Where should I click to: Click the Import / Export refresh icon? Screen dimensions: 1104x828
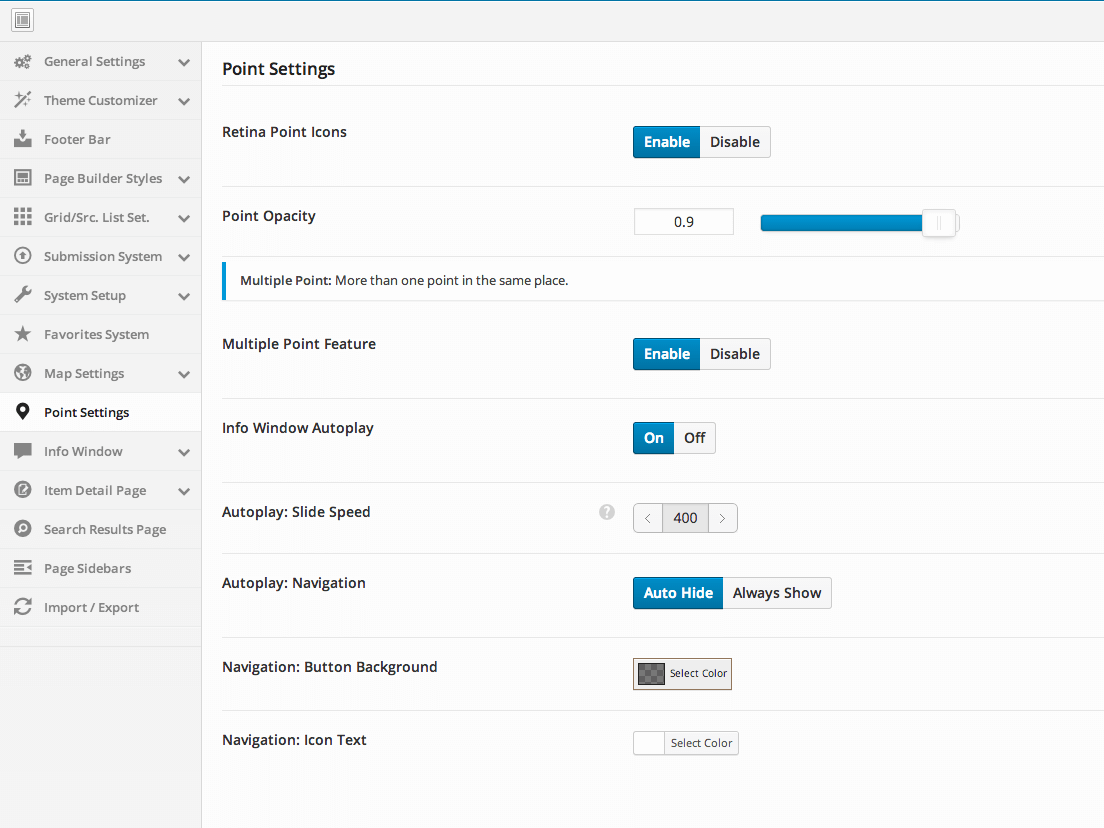[x=21, y=607]
